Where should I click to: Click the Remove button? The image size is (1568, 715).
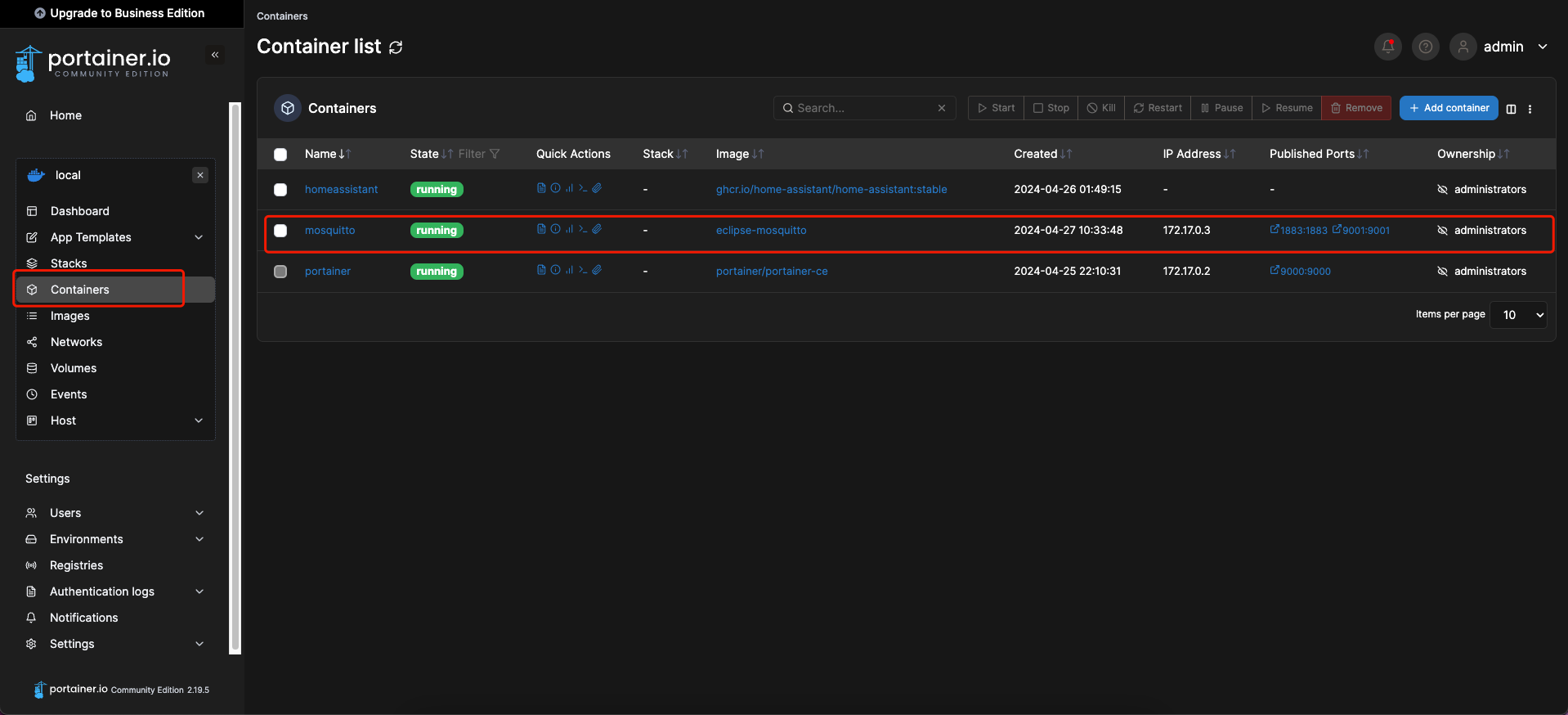pos(1356,108)
